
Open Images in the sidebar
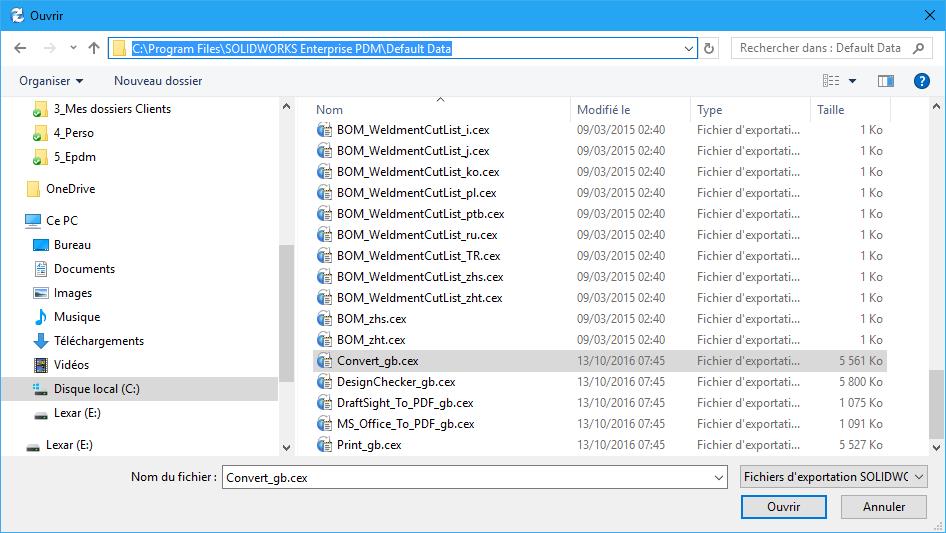[73, 293]
